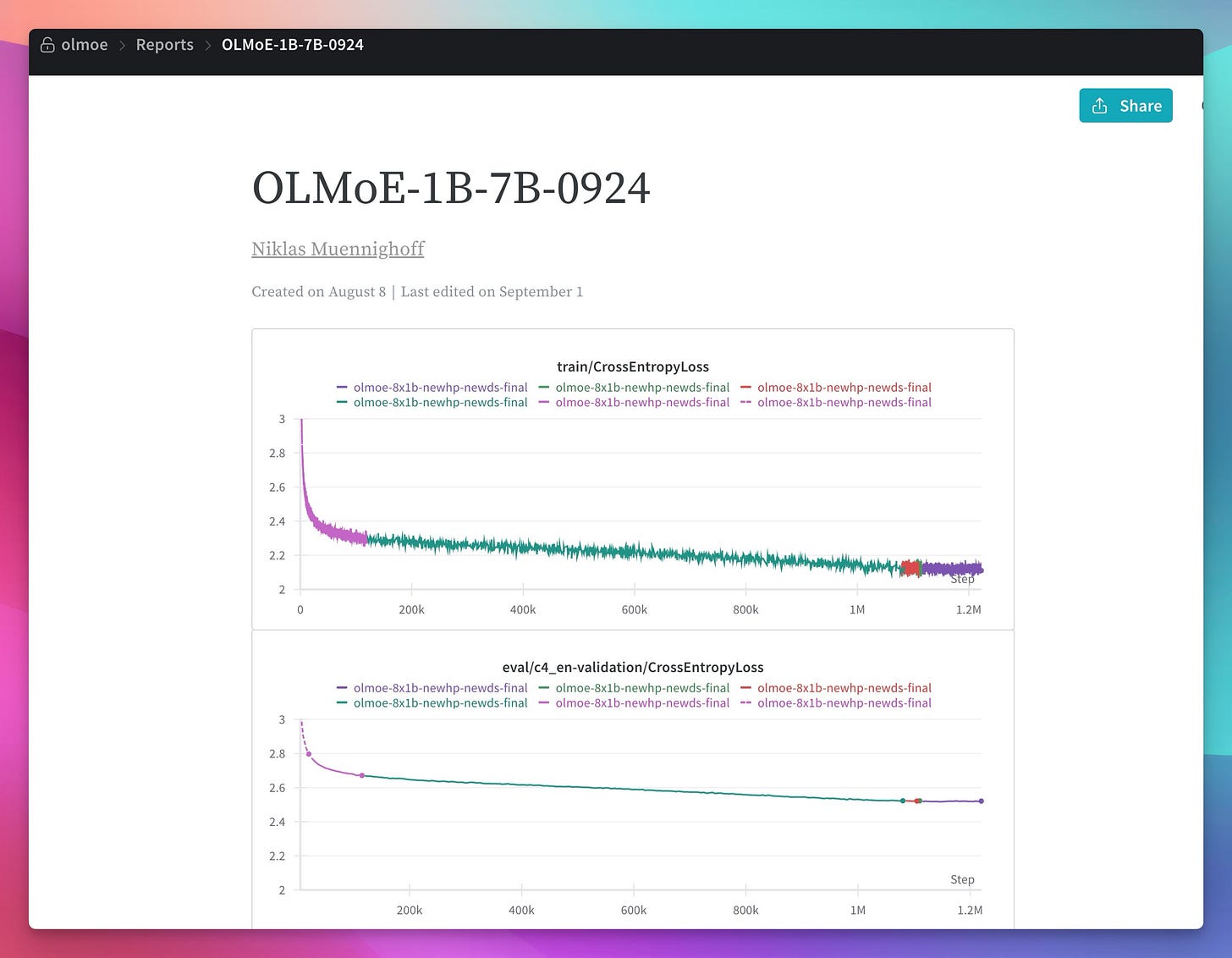The height and width of the screenshot is (958, 1232).
Task: Select red legend entry in eval chart
Action: click(836, 688)
